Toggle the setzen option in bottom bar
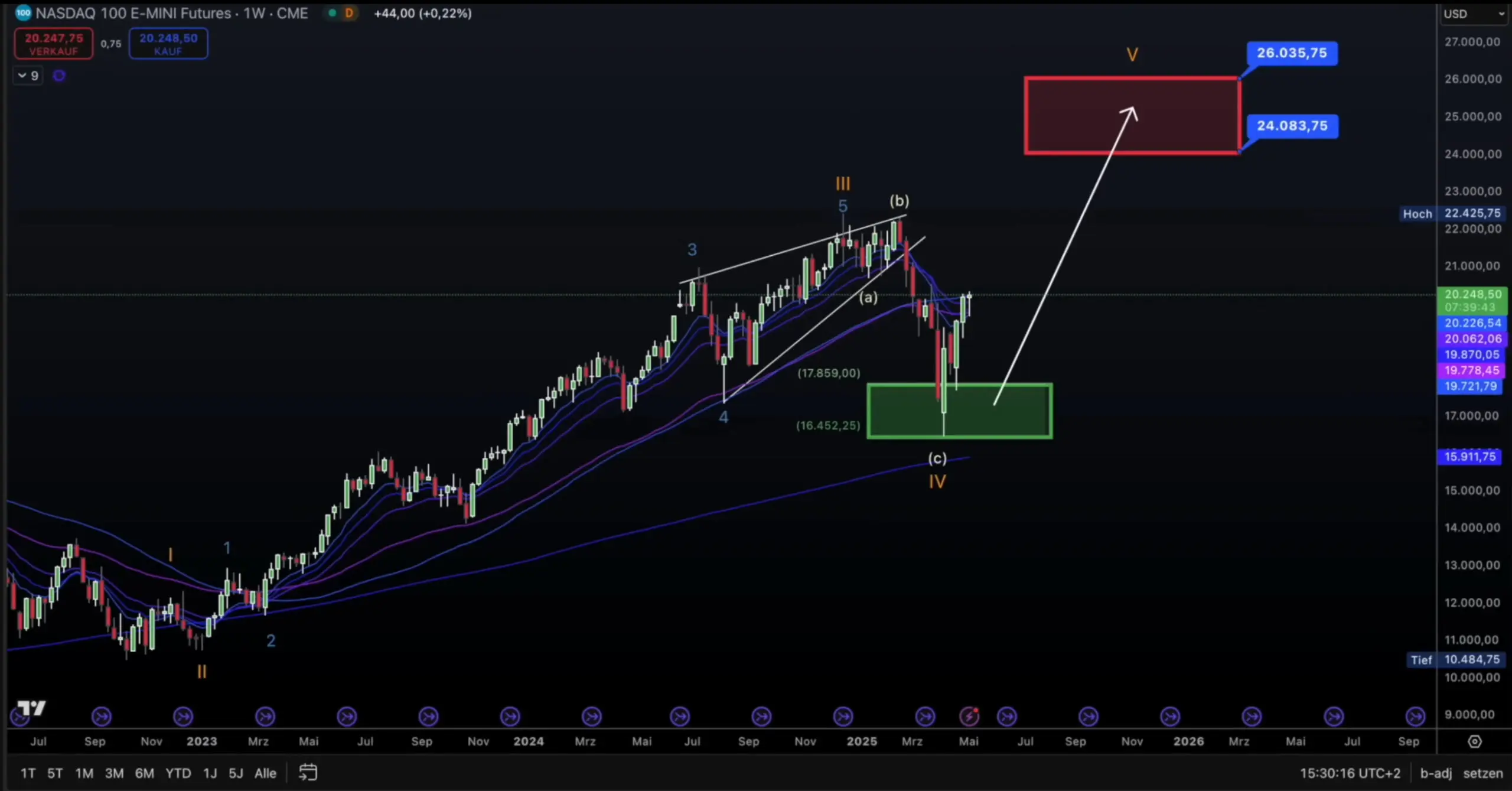1512x791 pixels. coord(1482,773)
